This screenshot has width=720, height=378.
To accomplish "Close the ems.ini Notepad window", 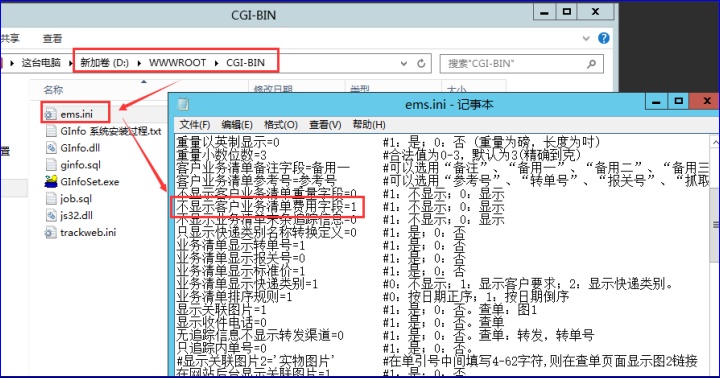I will tap(706, 102).
